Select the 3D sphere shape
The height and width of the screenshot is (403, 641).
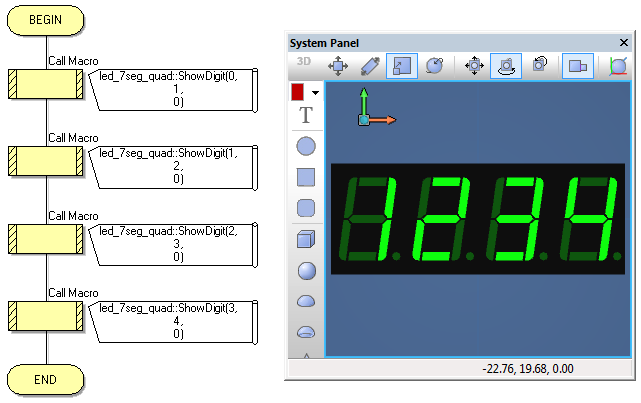pyautogui.click(x=307, y=271)
